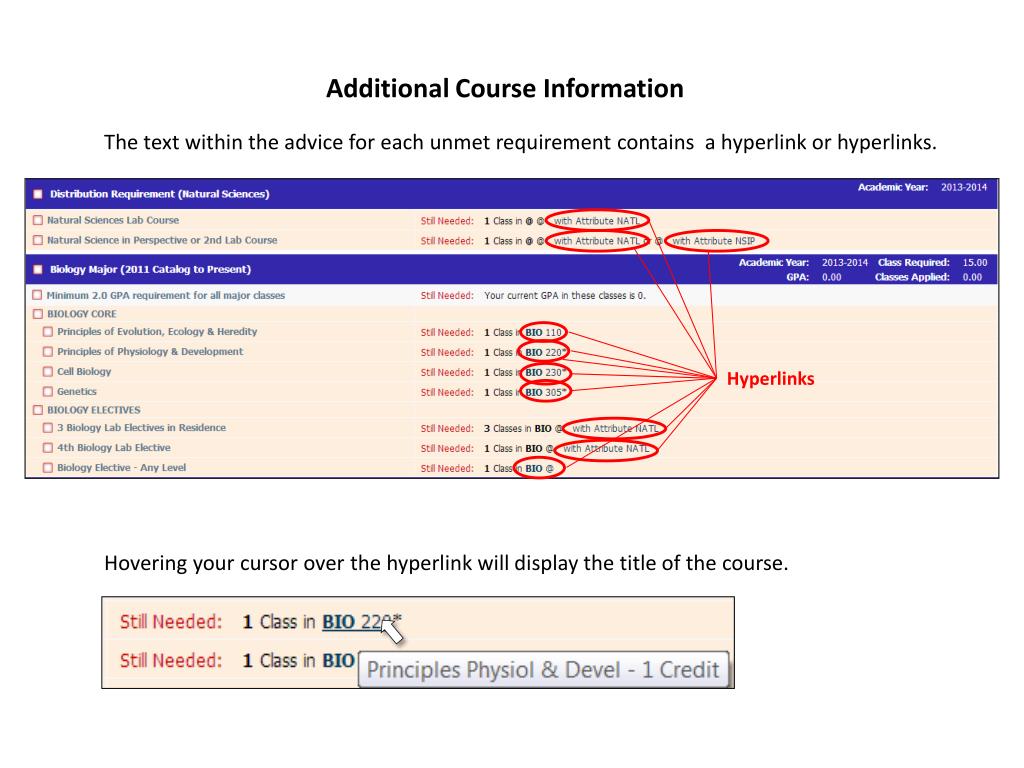Open the BIO 220 hyperlink in Biology Core
The width and height of the screenshot is (1024, 768).
coord(545,352)
